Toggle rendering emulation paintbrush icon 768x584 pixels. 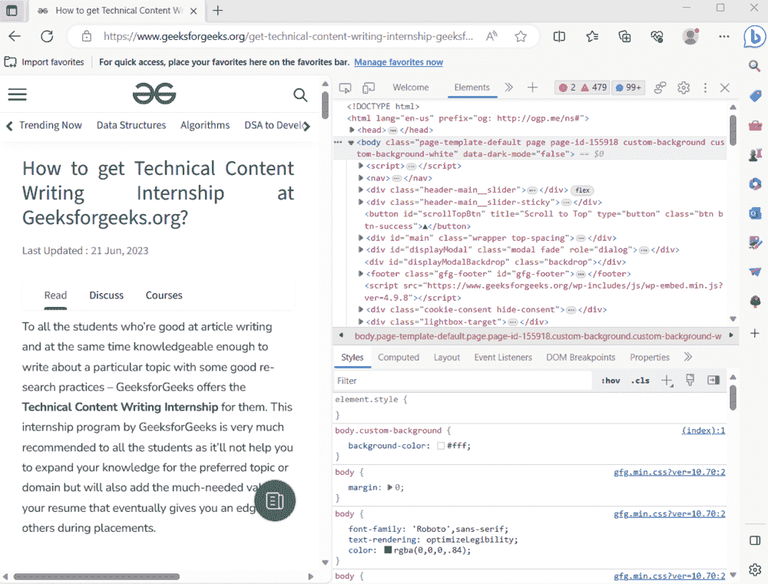690,380
